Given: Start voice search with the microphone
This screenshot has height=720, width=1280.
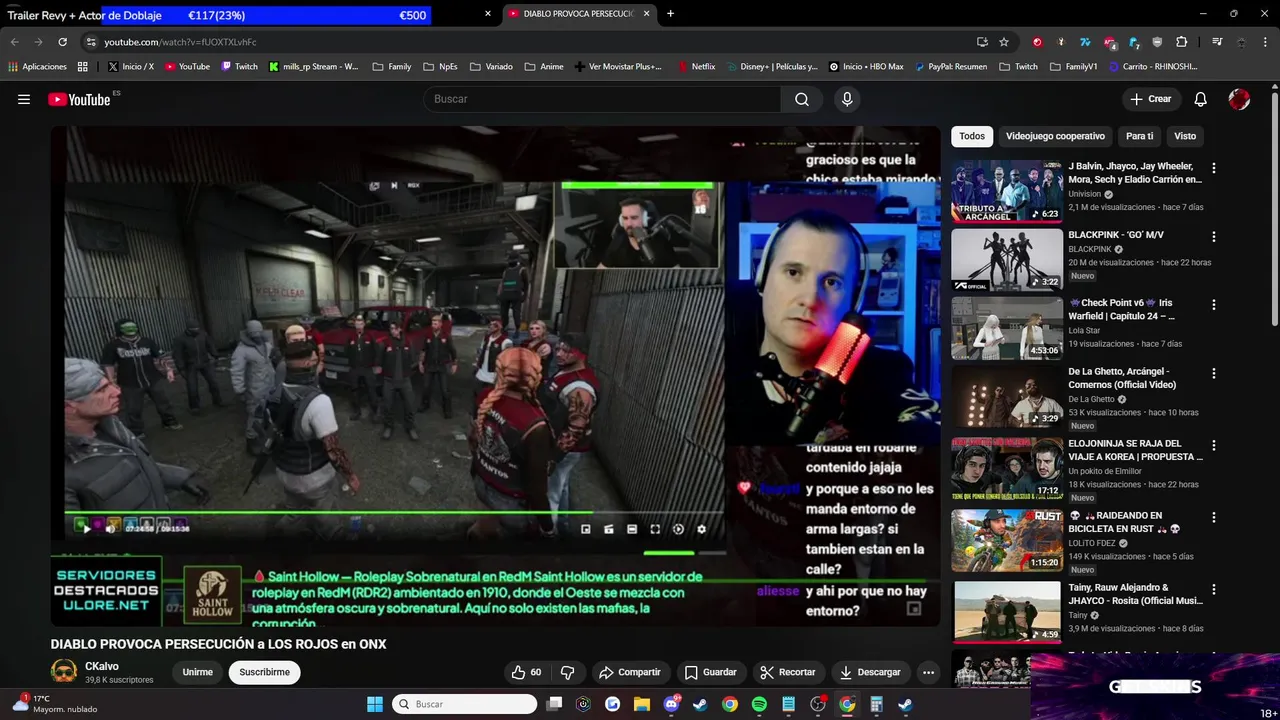Looking at the screenshot, I should pyautogui.click(x=847, y=99).
